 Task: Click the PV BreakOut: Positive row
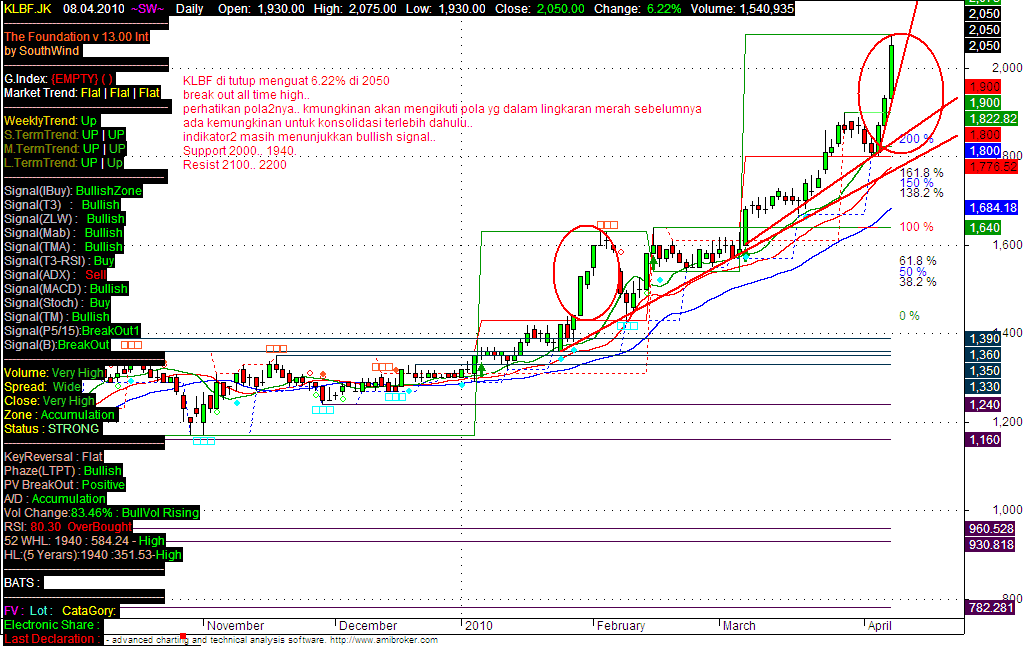[65, 485]
